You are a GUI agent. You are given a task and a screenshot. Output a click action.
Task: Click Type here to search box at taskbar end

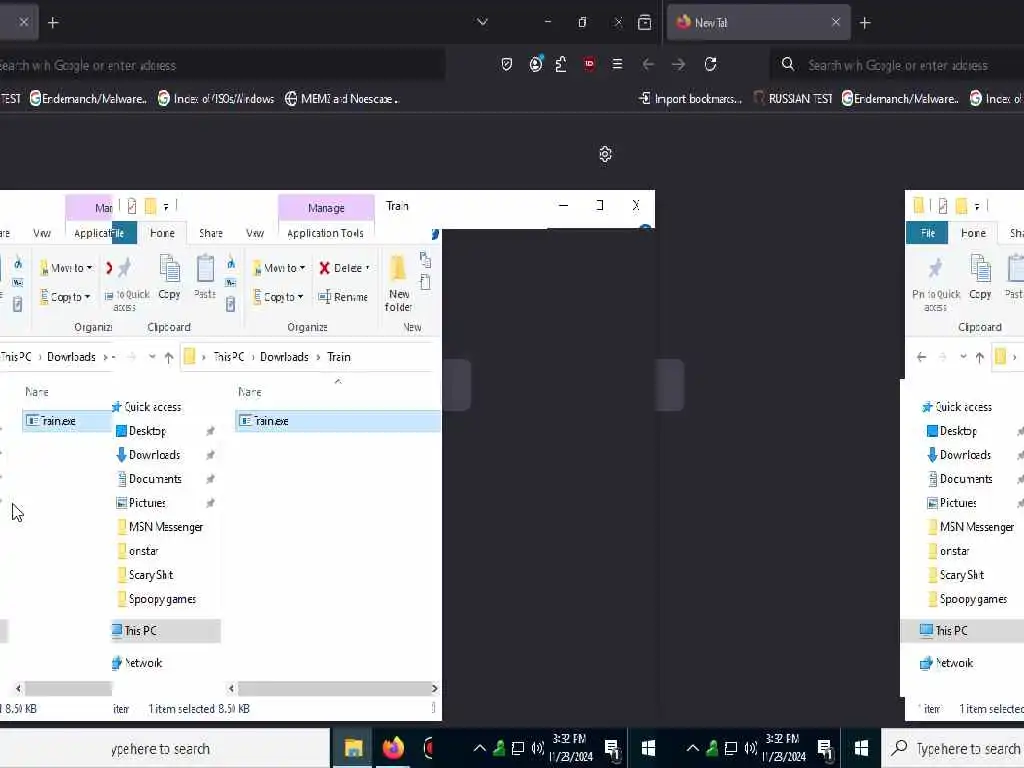pos(955,748)
